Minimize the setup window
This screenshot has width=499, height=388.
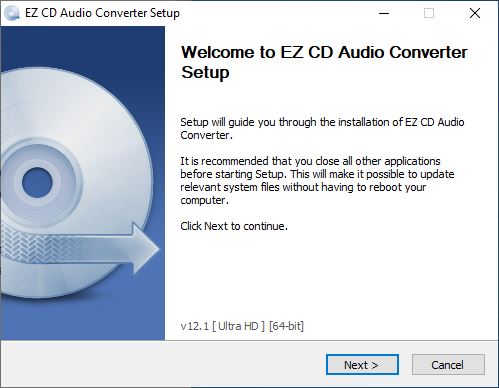(x=384, y=13)
